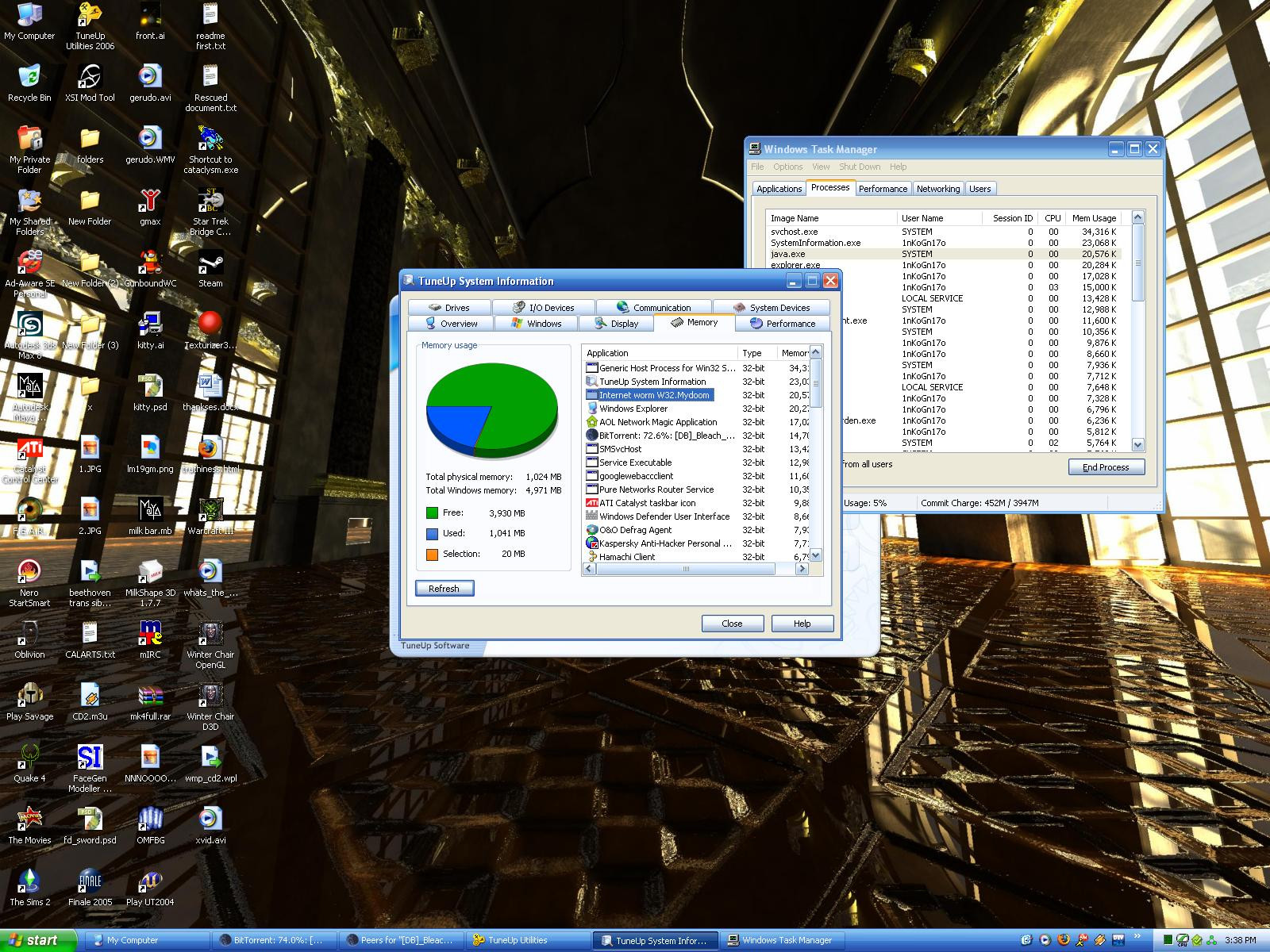Select the Finale 2005 desktop icon
The width and height of the screenshot is (1270, 952).
90,888
